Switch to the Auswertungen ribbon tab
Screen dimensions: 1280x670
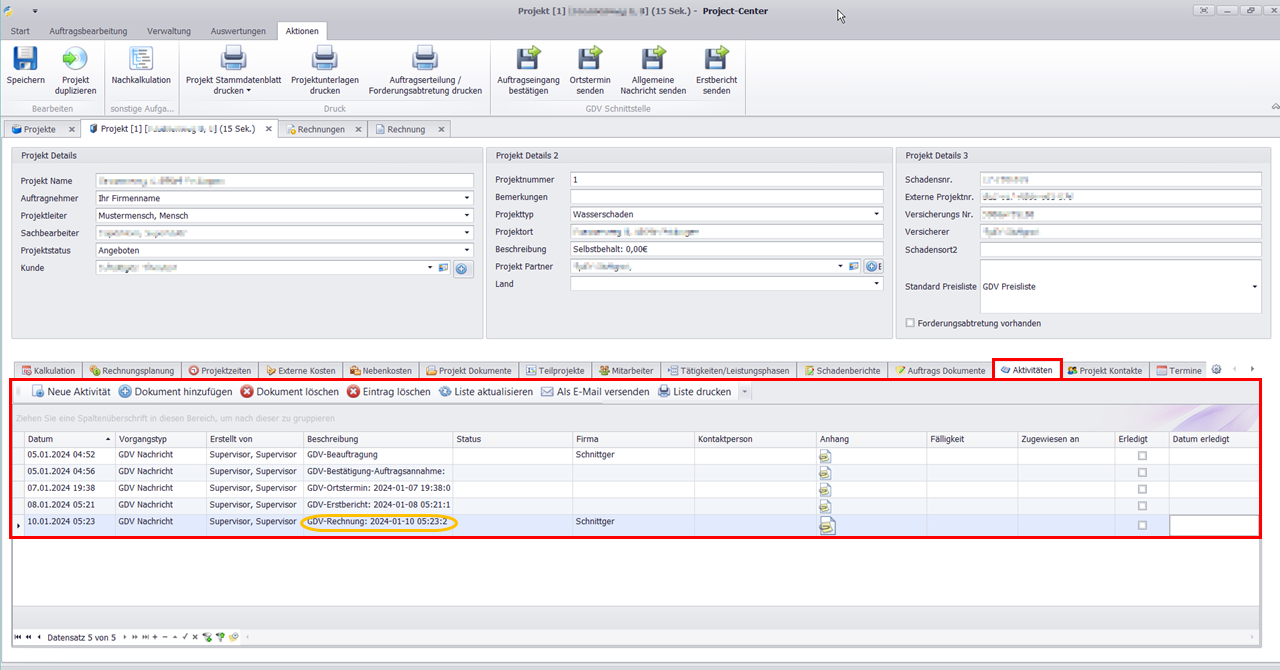coord(236,31)
